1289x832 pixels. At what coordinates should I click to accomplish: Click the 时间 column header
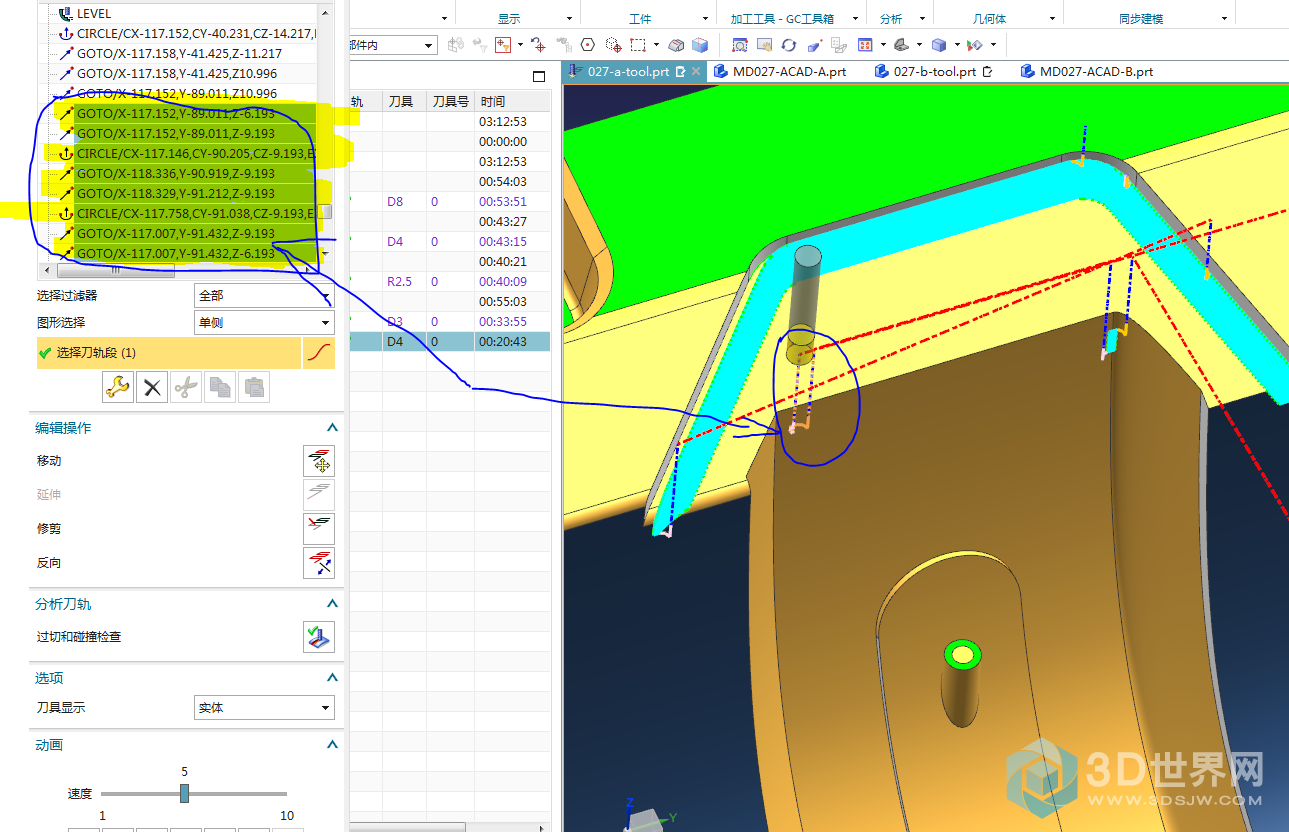click(513, 101)
